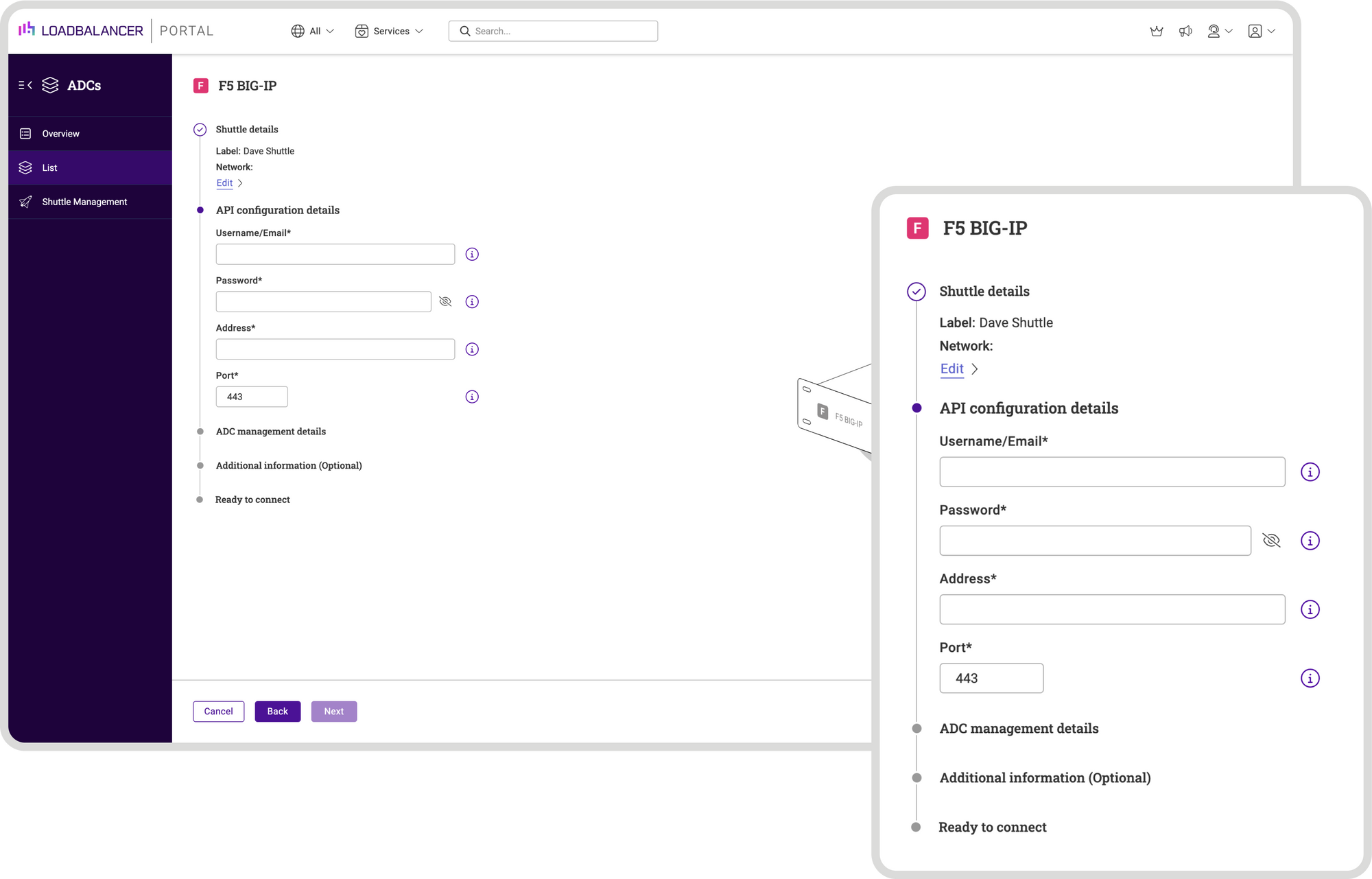Click the Password field in main window
Screen dimensions: 1372x879
pos(324,301)
